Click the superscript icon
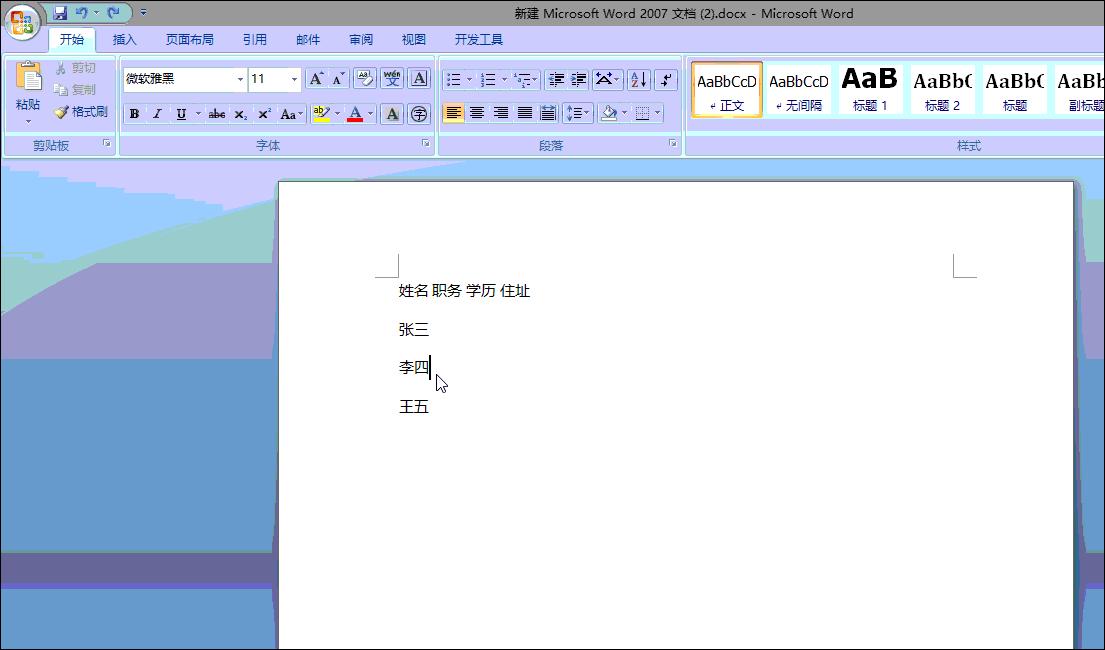Image resolution: width=1105 pixels, height=650 pixels. (262, 113)
